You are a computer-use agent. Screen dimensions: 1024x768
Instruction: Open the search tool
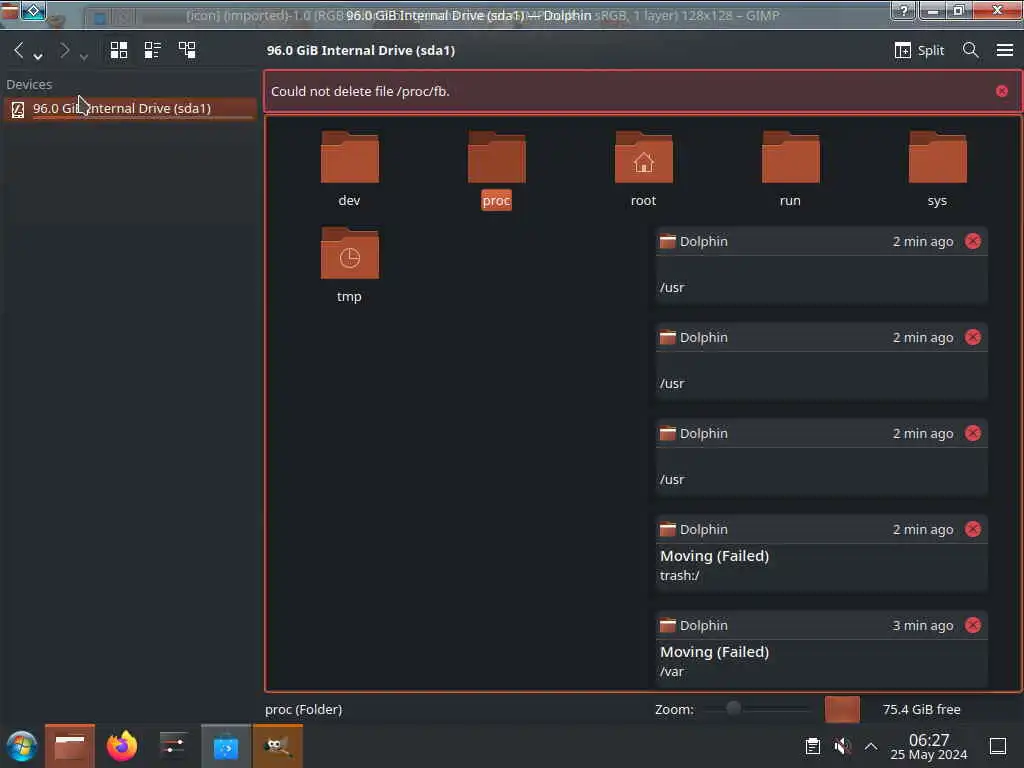click(x=970, y=50)
